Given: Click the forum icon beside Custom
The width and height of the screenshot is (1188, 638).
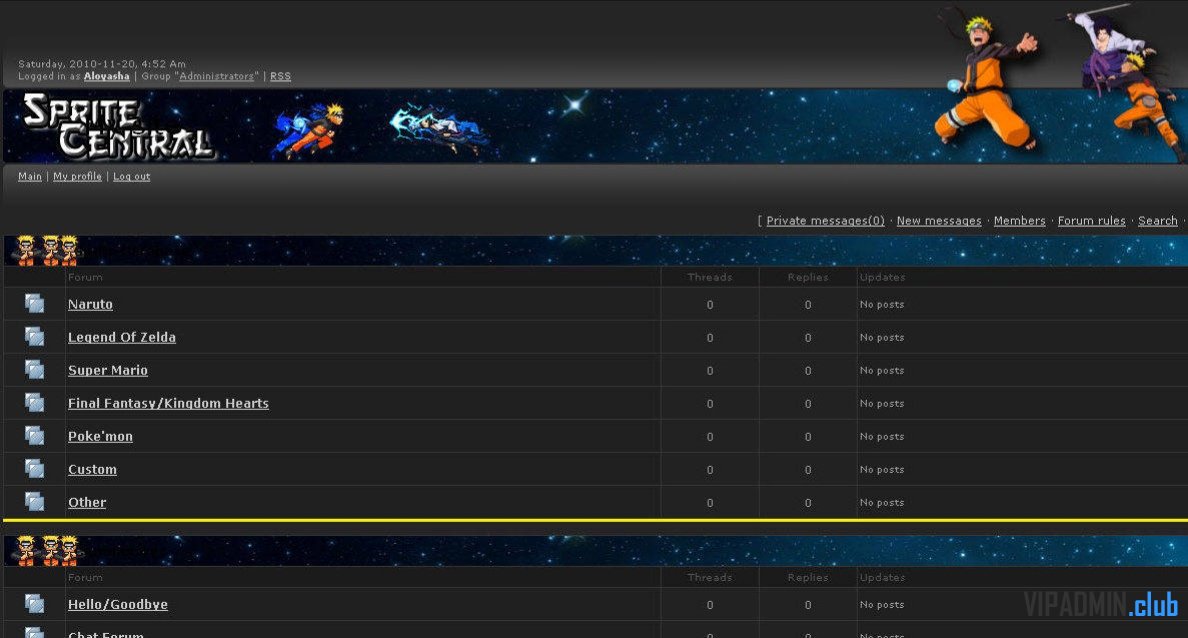Looking at the screenshot, I should click(x=34, y=469).
